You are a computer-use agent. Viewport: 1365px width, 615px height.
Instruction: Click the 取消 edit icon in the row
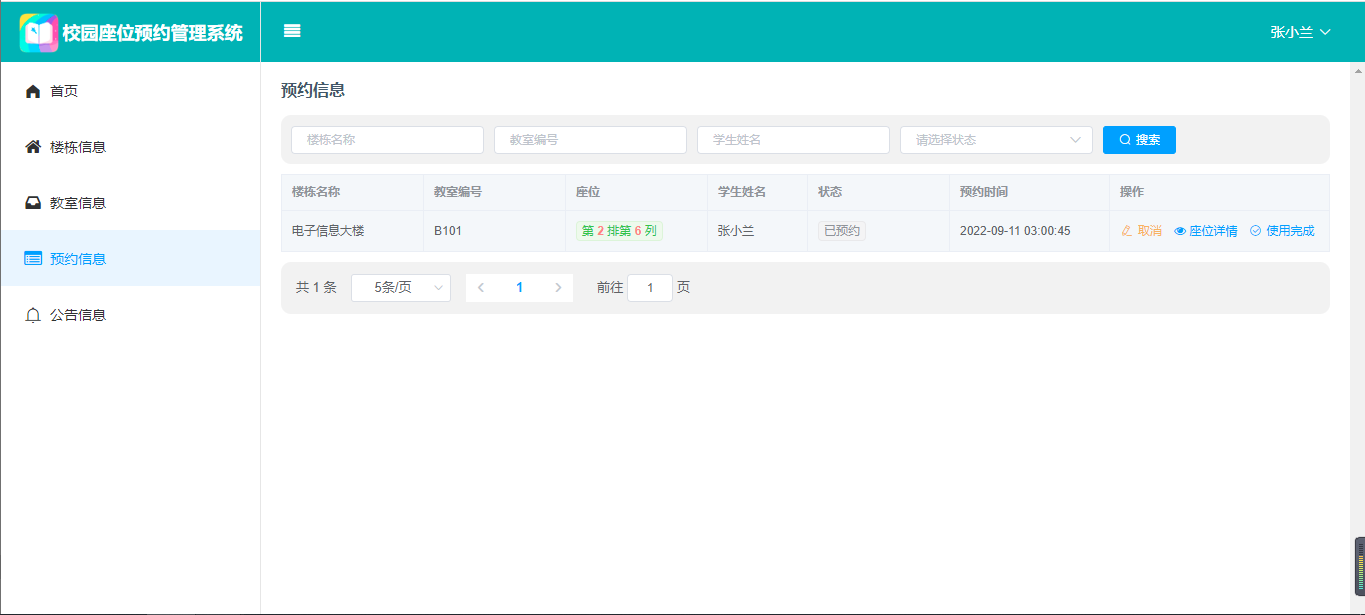(1127, 231)
